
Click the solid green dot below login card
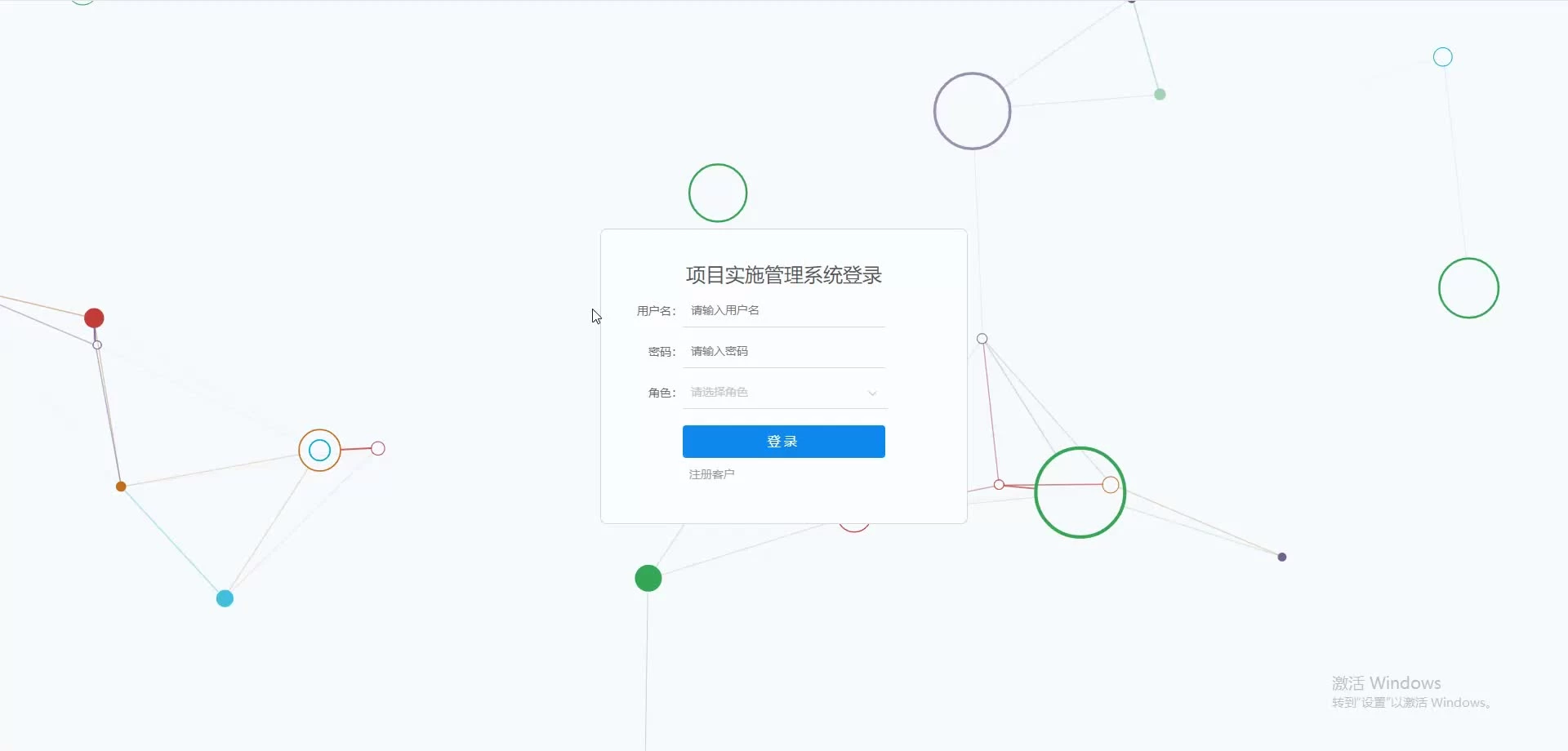tap(648, 578)
